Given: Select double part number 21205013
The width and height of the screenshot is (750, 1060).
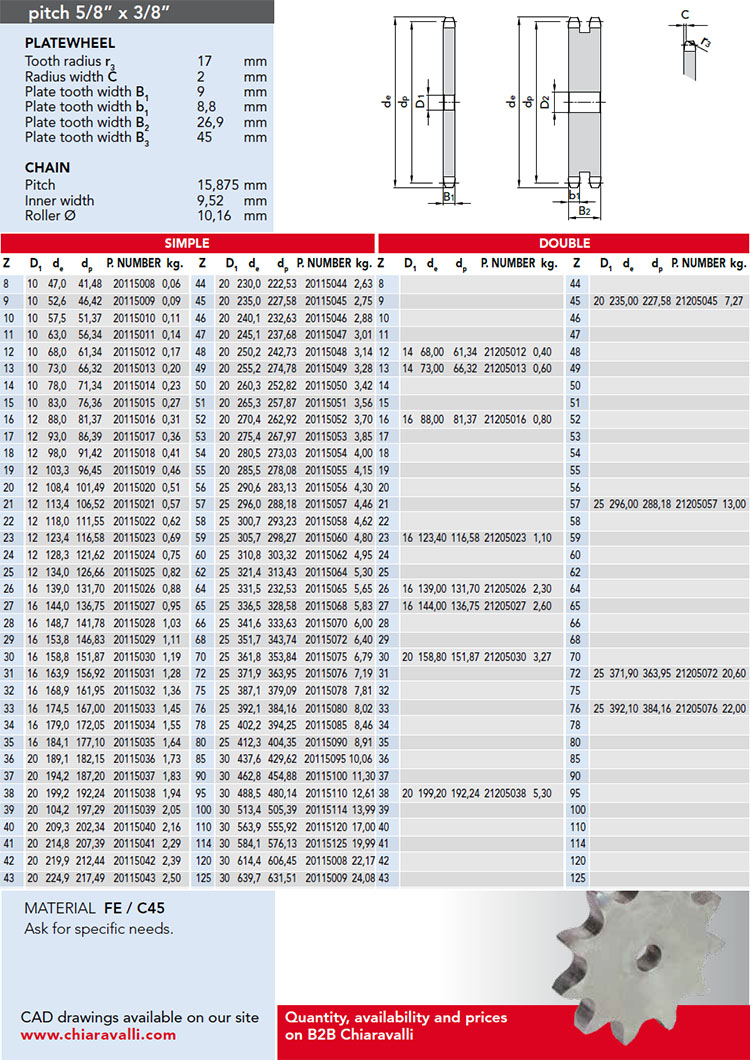Looking at the screenshot, I should pos(507,369).
